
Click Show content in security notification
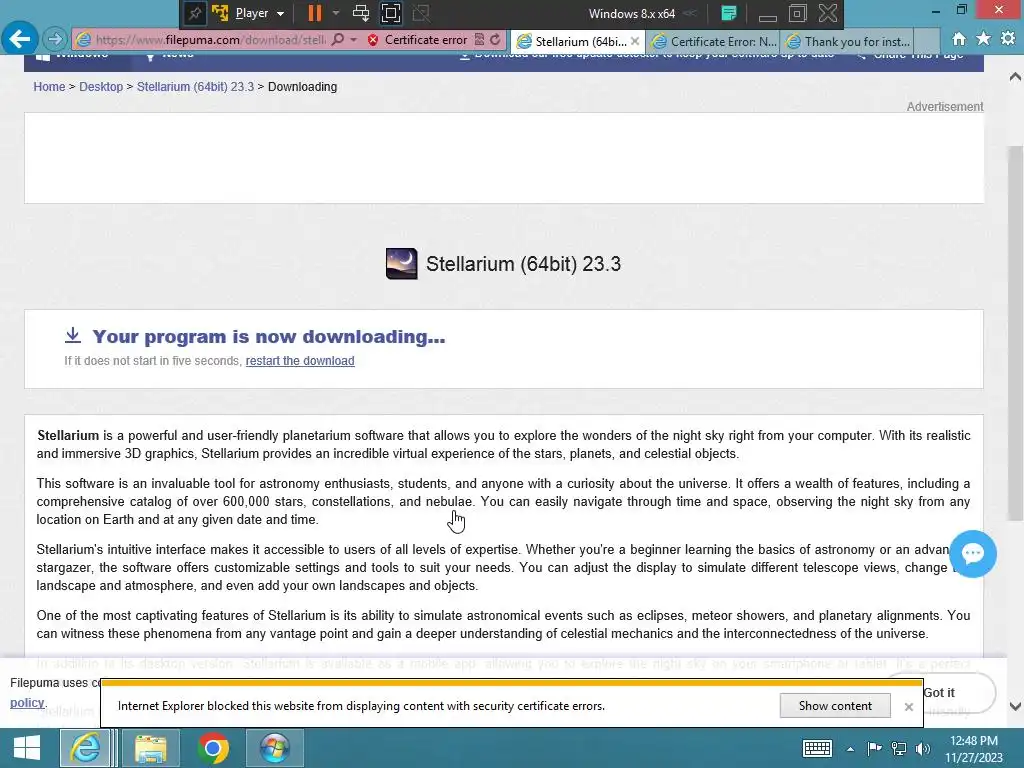(x=835, y=706)
